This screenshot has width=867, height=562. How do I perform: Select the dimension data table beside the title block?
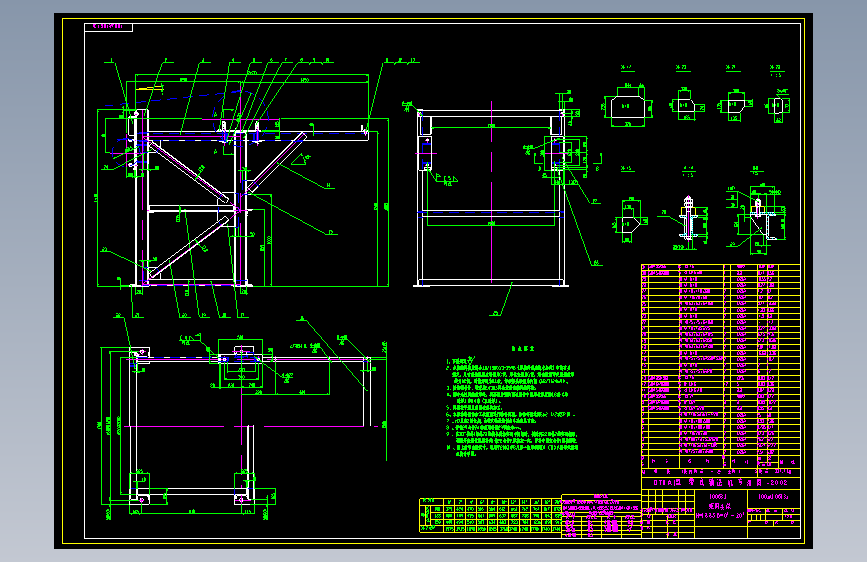[490, 515]
